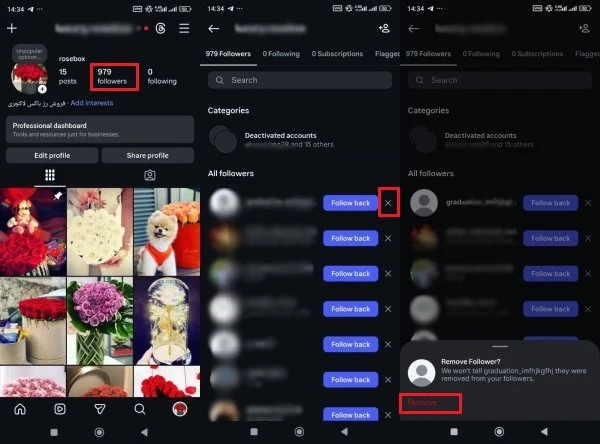The image size is (600, 444).
Task: Open the hamburger menu on the profile
Action: [x=184, y=28]
